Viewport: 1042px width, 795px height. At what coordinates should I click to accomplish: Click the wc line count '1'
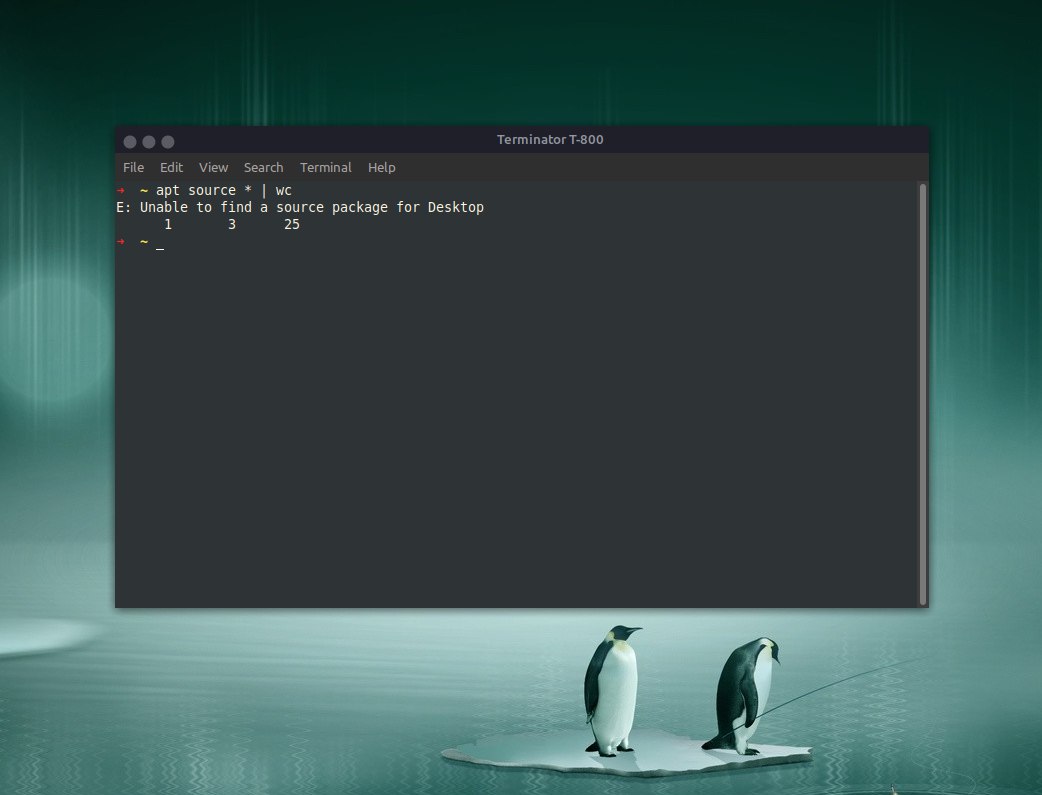click(x=168, y=225)
